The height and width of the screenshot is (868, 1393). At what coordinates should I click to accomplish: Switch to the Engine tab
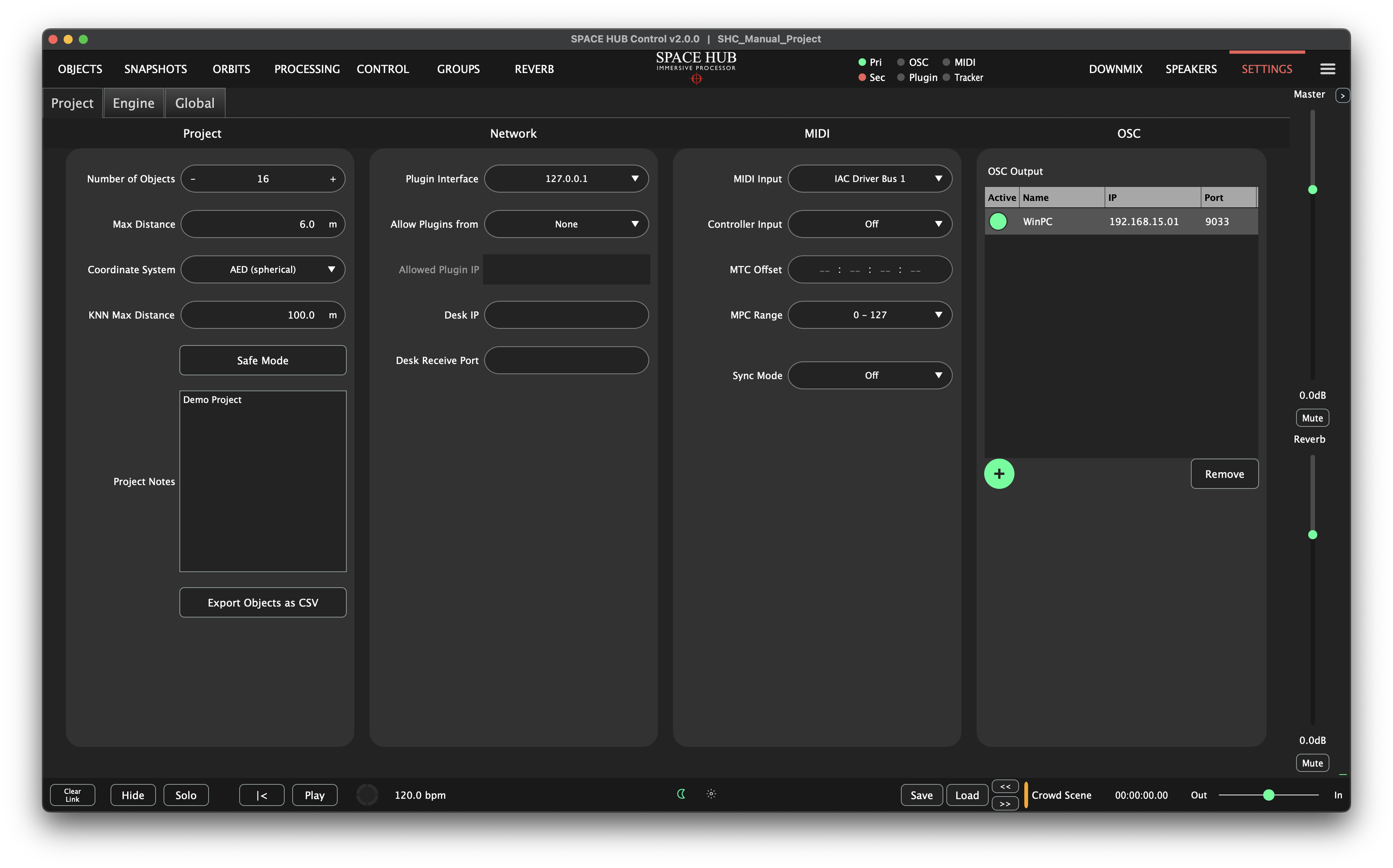click(133, 103)
